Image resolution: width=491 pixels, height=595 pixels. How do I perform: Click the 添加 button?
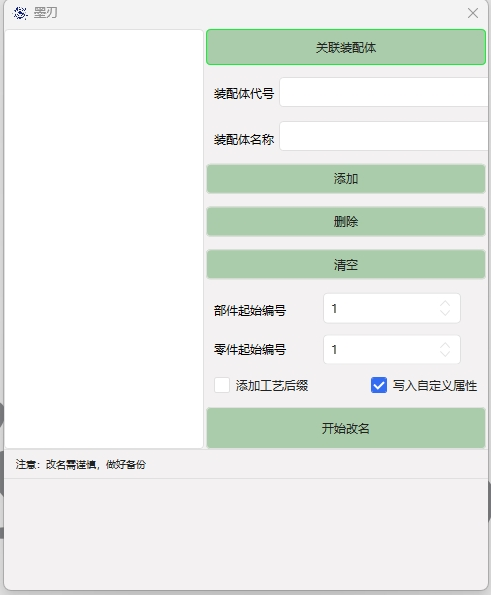[x=346, y=179]
